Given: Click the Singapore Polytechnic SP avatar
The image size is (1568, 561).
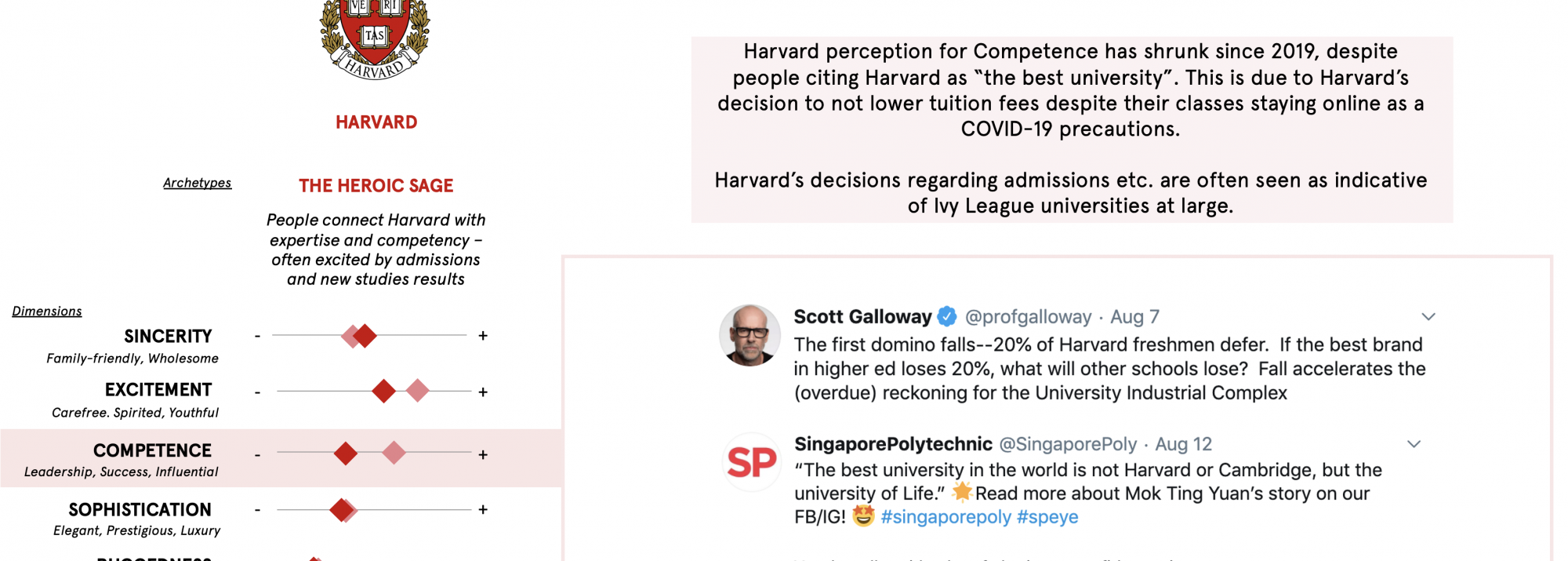Looking at the screenshot, I should tap(751, 462).
